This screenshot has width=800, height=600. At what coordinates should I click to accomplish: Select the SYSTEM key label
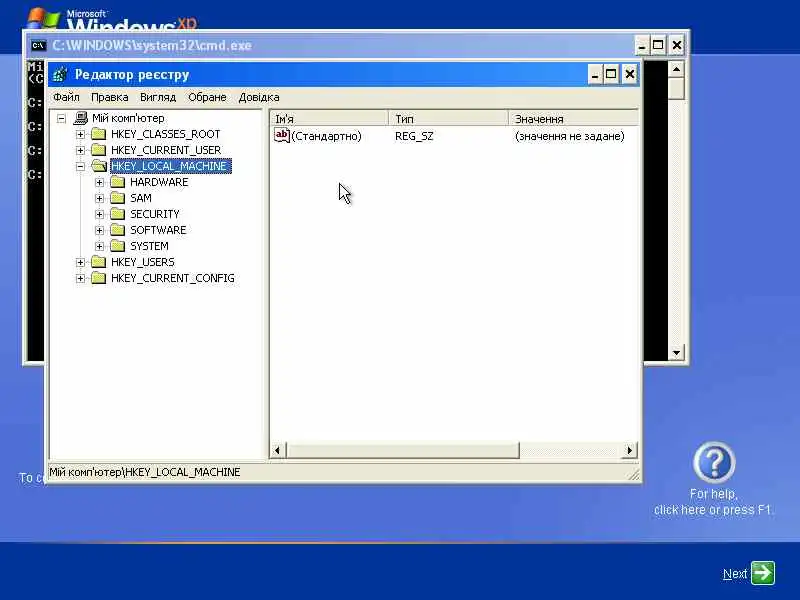click(x=149, y=246)
